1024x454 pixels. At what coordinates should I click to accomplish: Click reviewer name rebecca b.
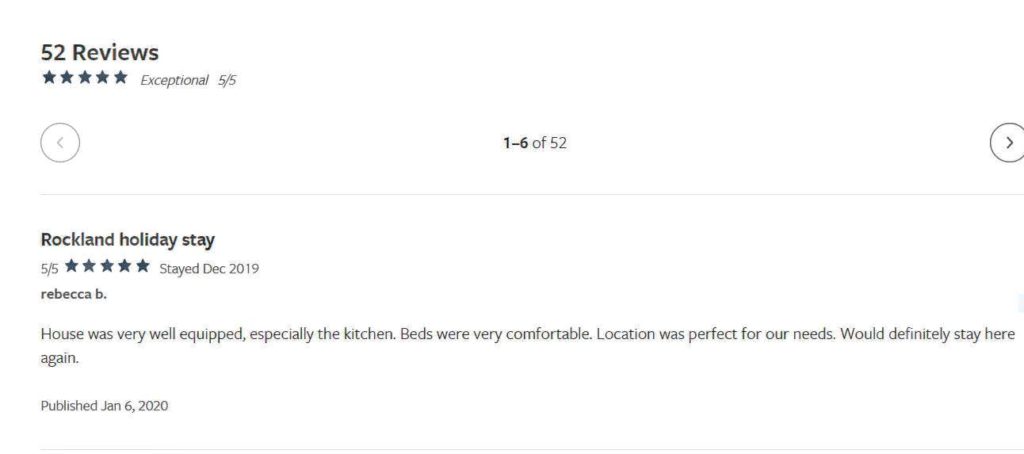click(73, 294)
